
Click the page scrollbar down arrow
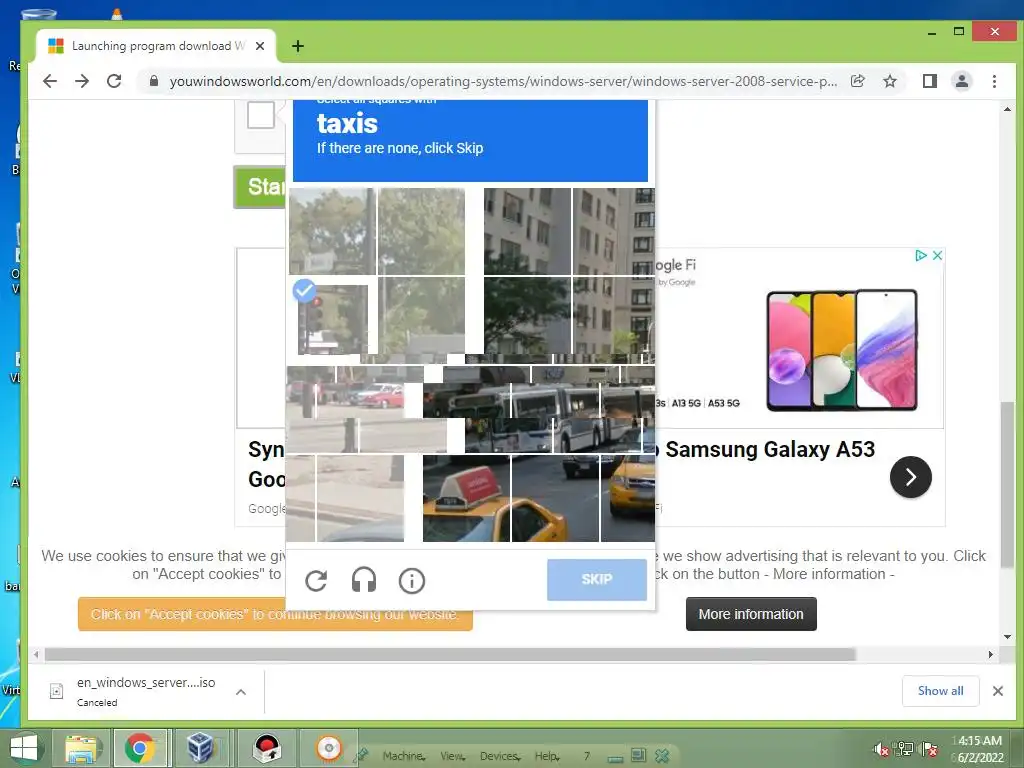click(1007, 637)
